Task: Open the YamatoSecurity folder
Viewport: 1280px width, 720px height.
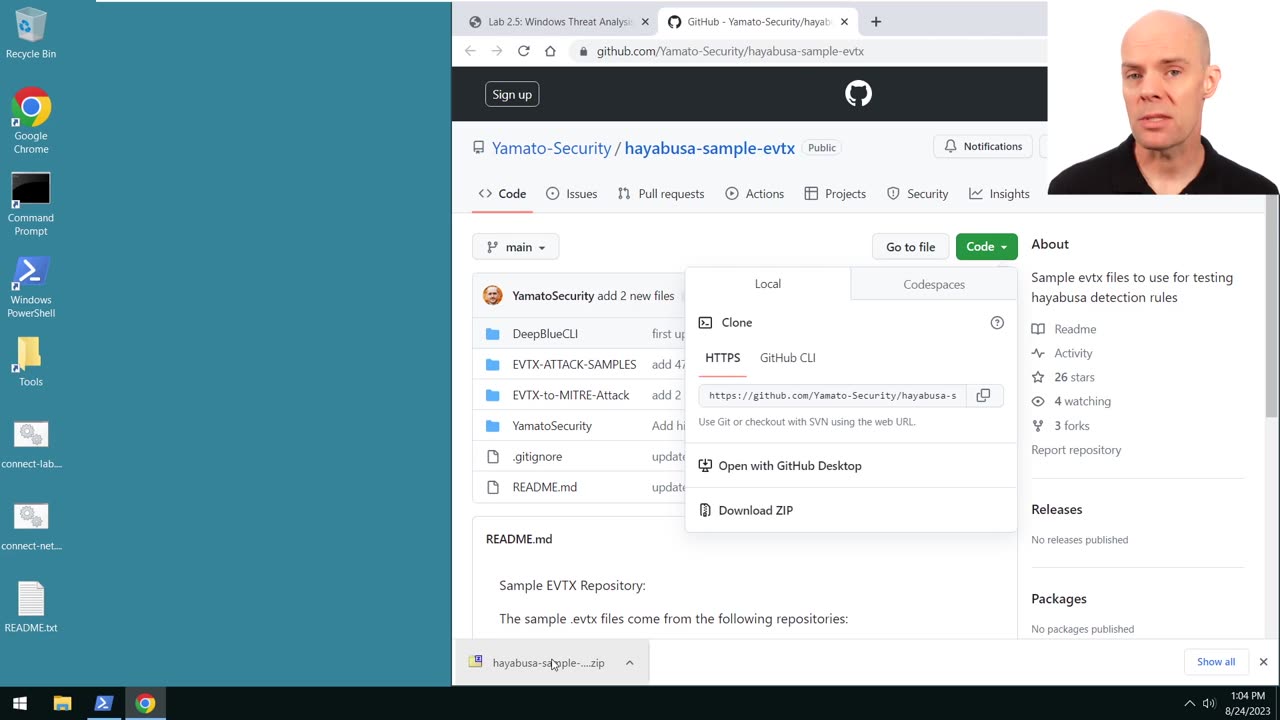Action: pyautogui.click(x=552, y=426)
